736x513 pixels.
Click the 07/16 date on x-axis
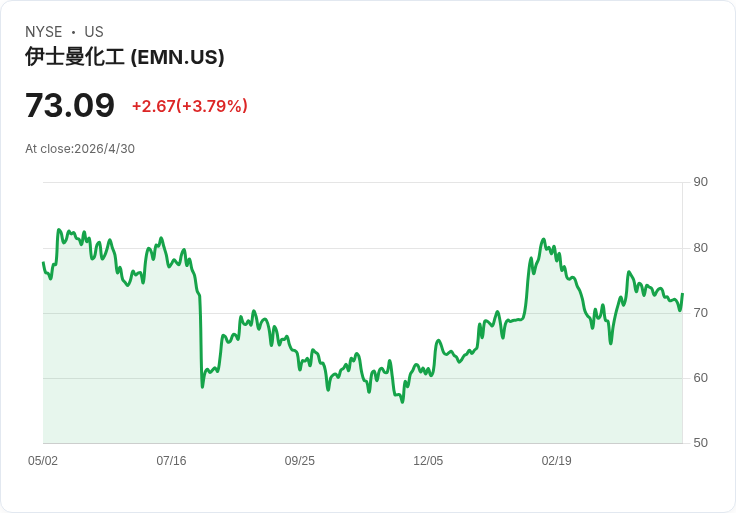171,460
